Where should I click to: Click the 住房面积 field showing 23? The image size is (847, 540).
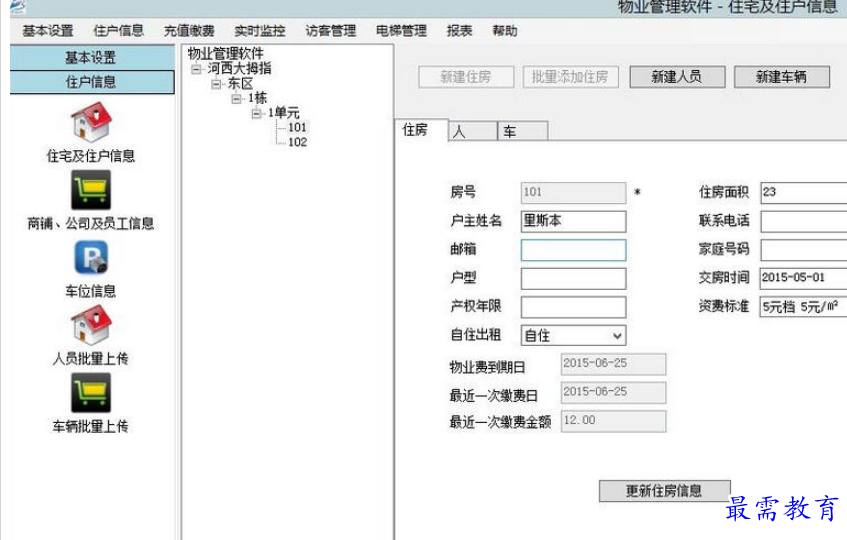(804, 193)
